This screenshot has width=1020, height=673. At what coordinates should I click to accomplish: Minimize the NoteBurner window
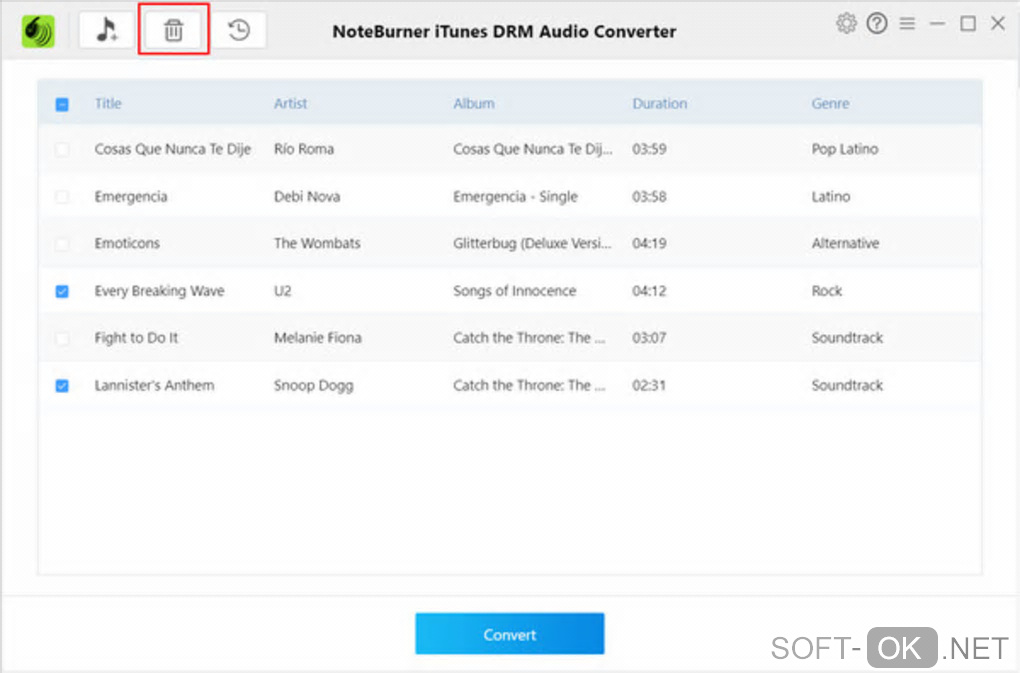tap(937, 23)
